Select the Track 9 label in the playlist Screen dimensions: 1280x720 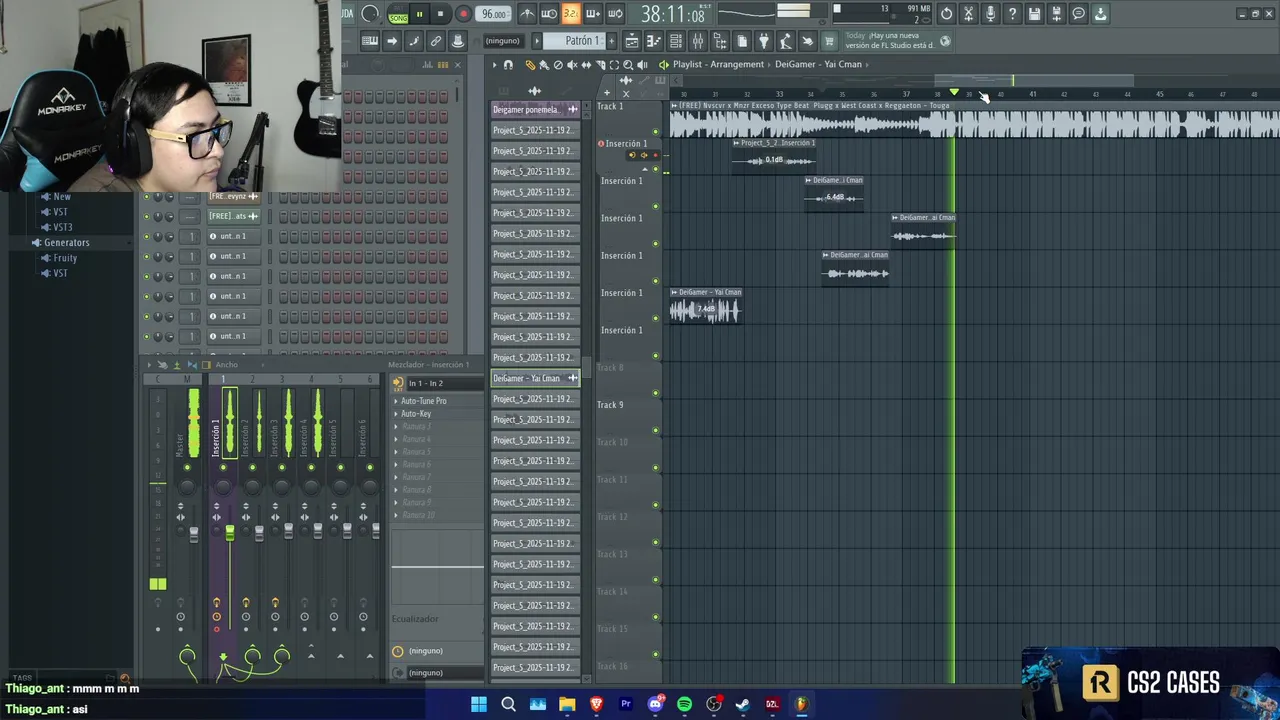tap(611, 405)
